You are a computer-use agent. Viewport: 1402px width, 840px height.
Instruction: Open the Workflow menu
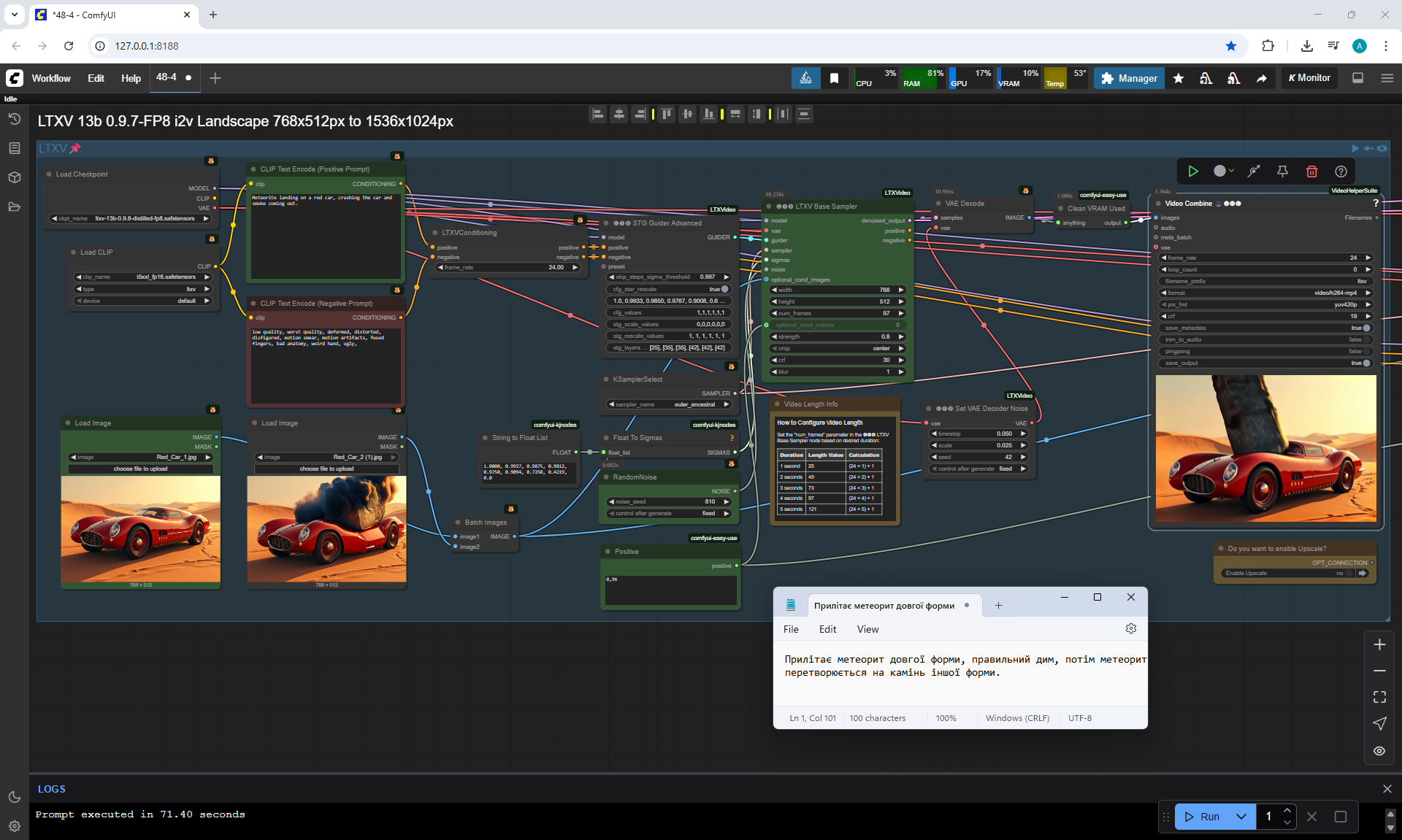pos(51,78)
